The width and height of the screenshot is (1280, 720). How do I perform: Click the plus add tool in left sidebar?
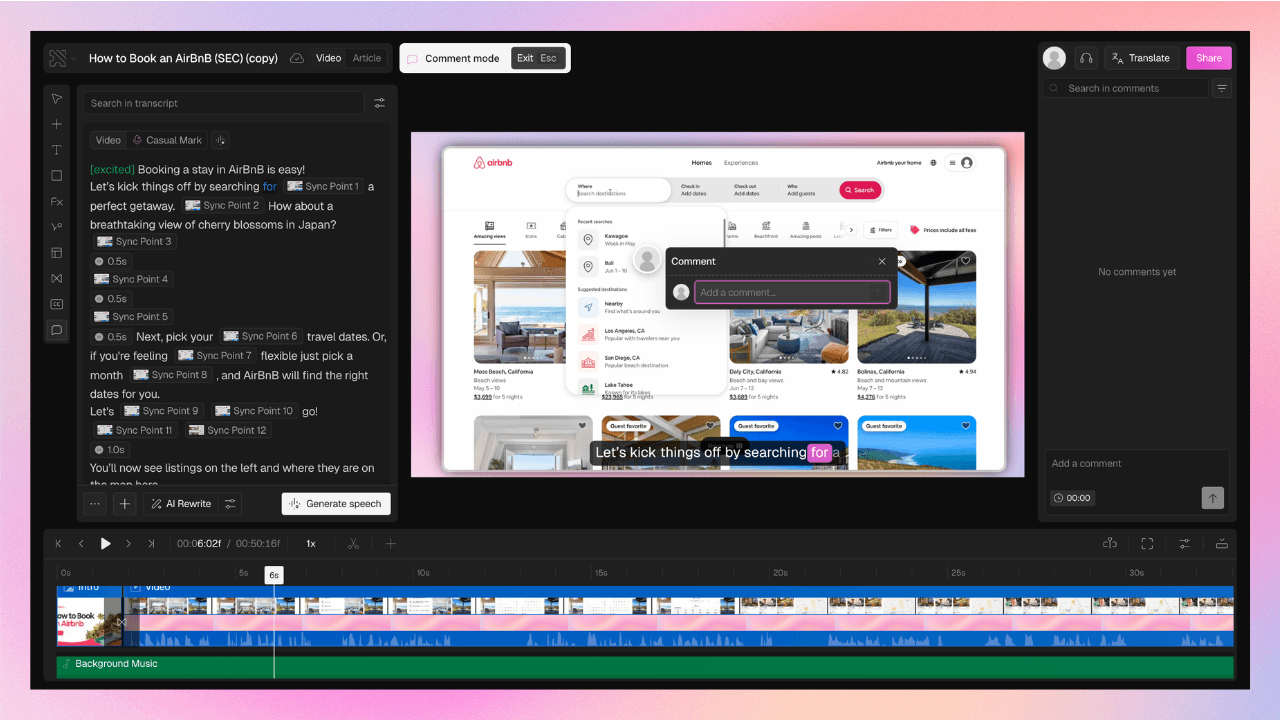[x=57, y=124]
